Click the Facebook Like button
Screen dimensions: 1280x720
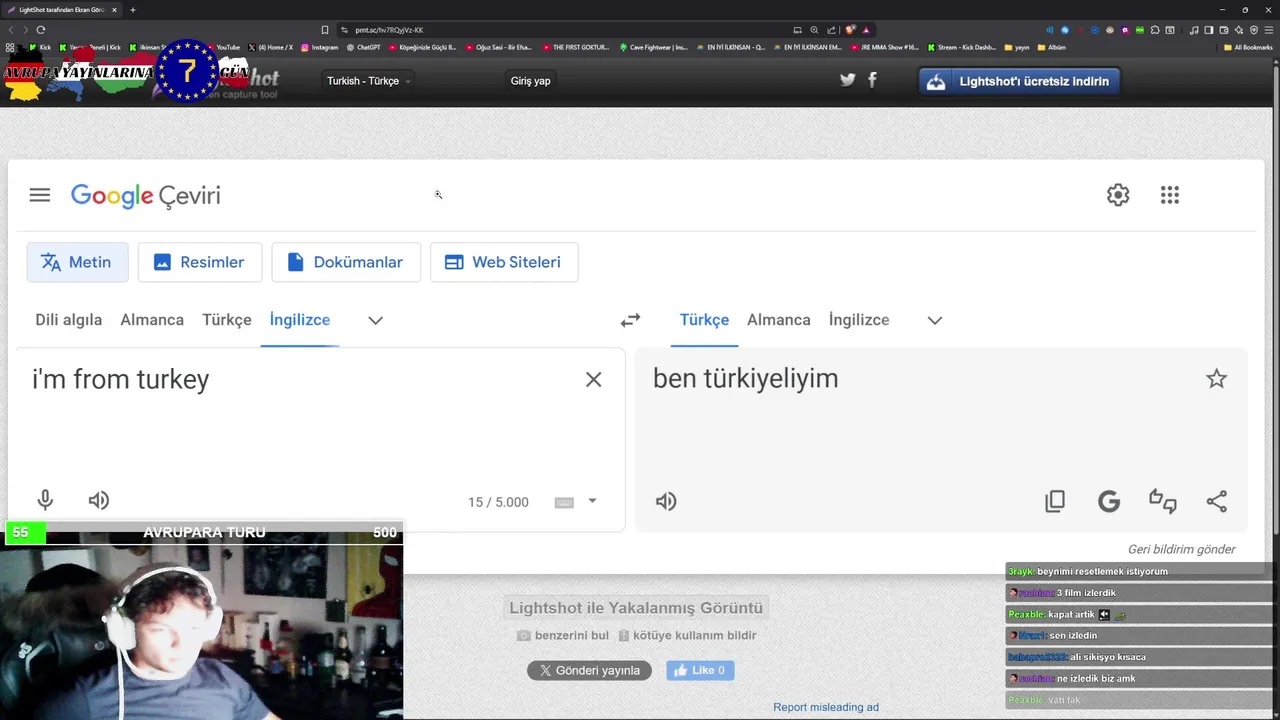(x=700, y=671)
